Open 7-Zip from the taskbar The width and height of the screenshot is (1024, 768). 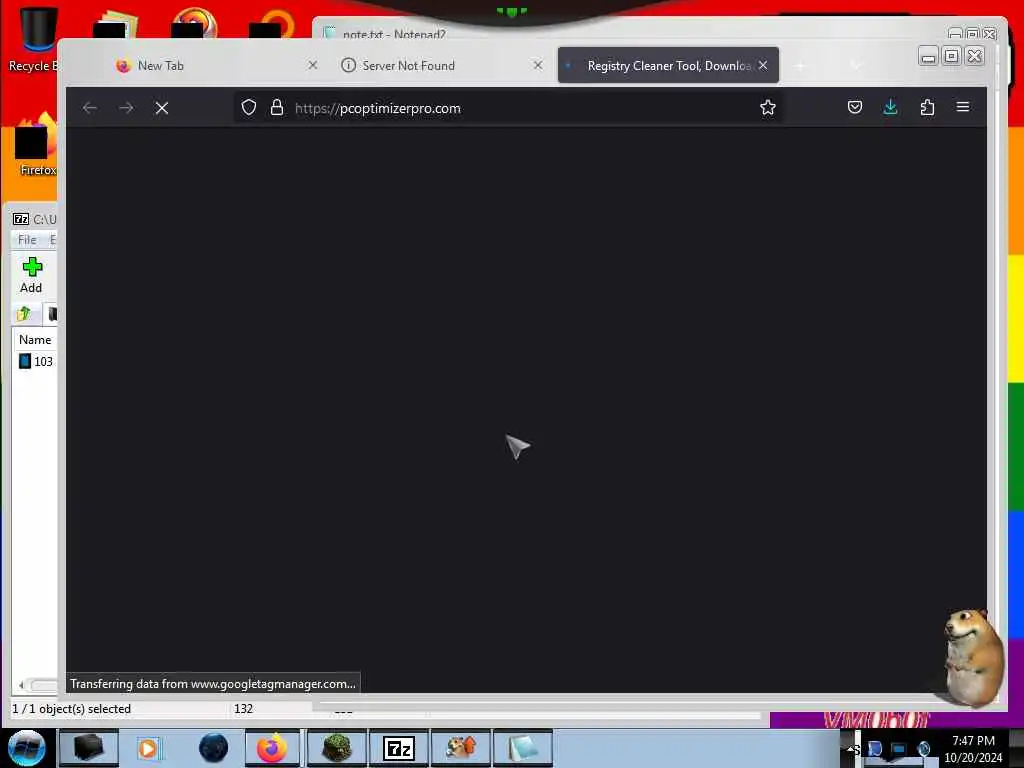click(399, 748)
